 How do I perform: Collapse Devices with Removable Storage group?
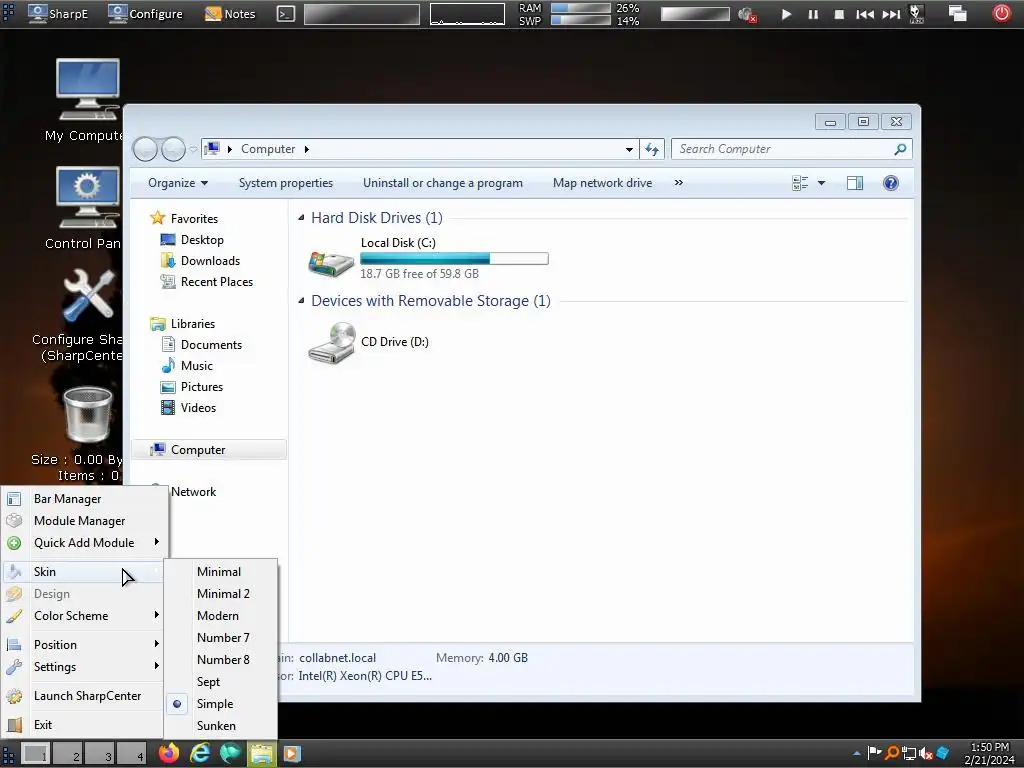[x=301, y=301]
